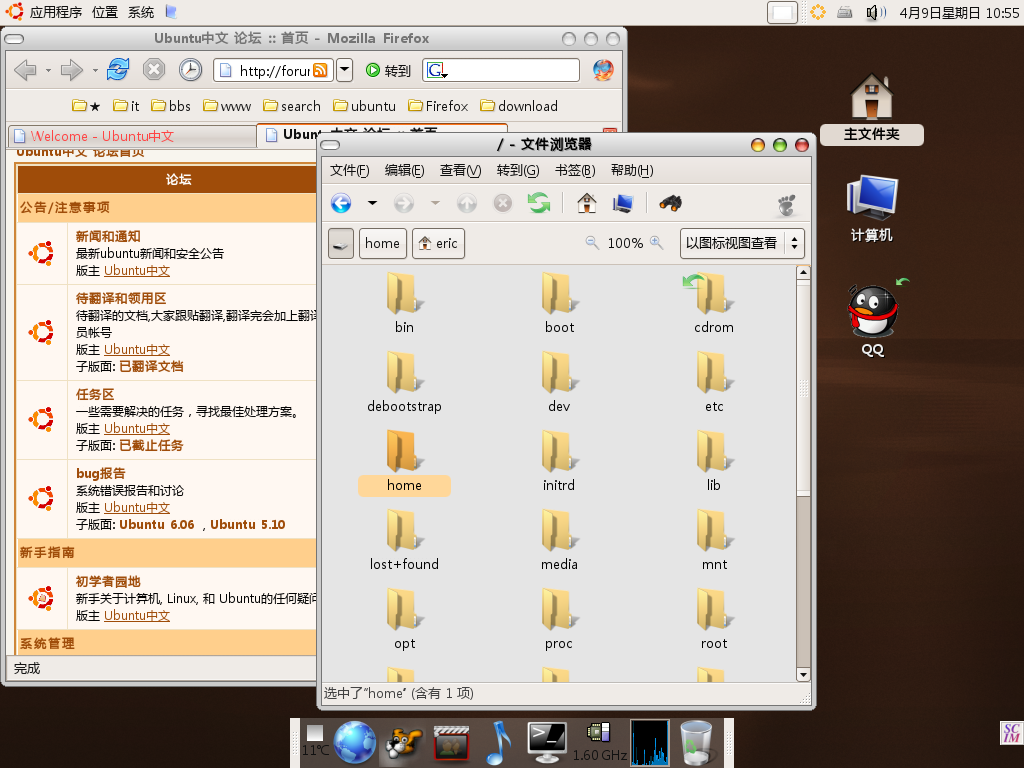Screen dimensions: 1024x768
Task: Select the initrd folder
Action: [x=559, y=462]
